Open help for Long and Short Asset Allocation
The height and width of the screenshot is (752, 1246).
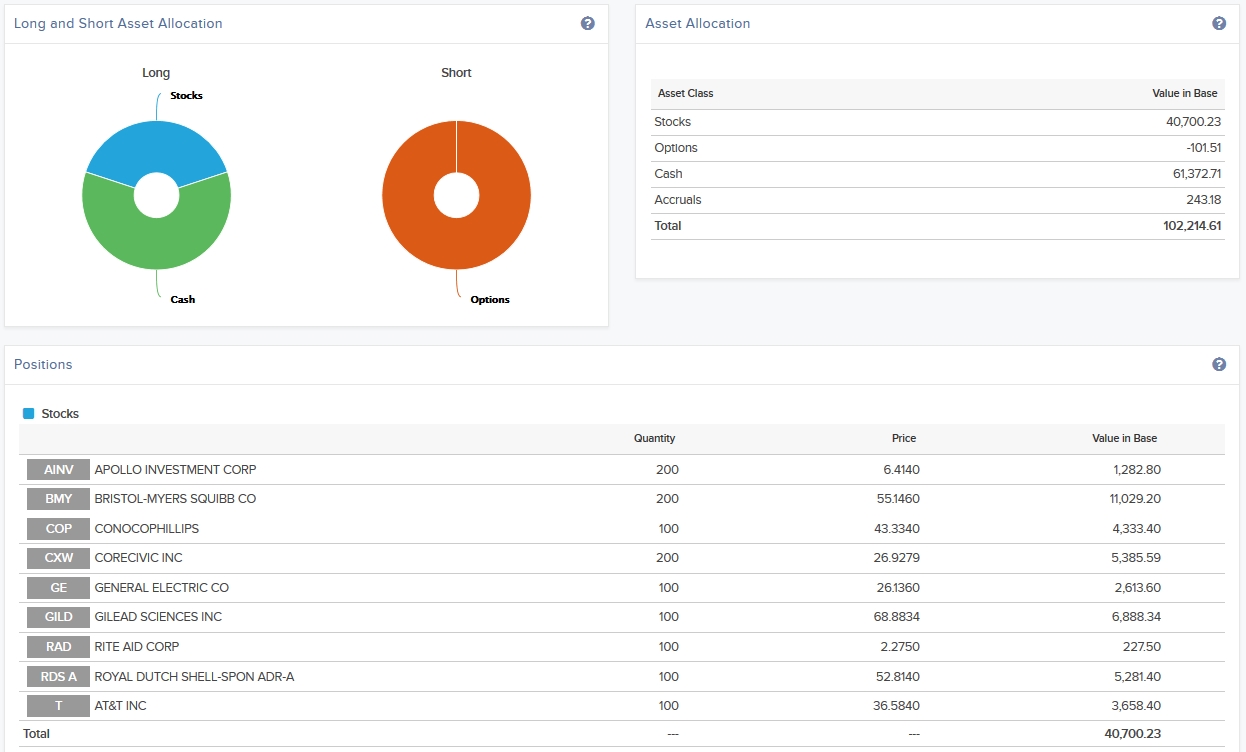[x=588, y=23]
